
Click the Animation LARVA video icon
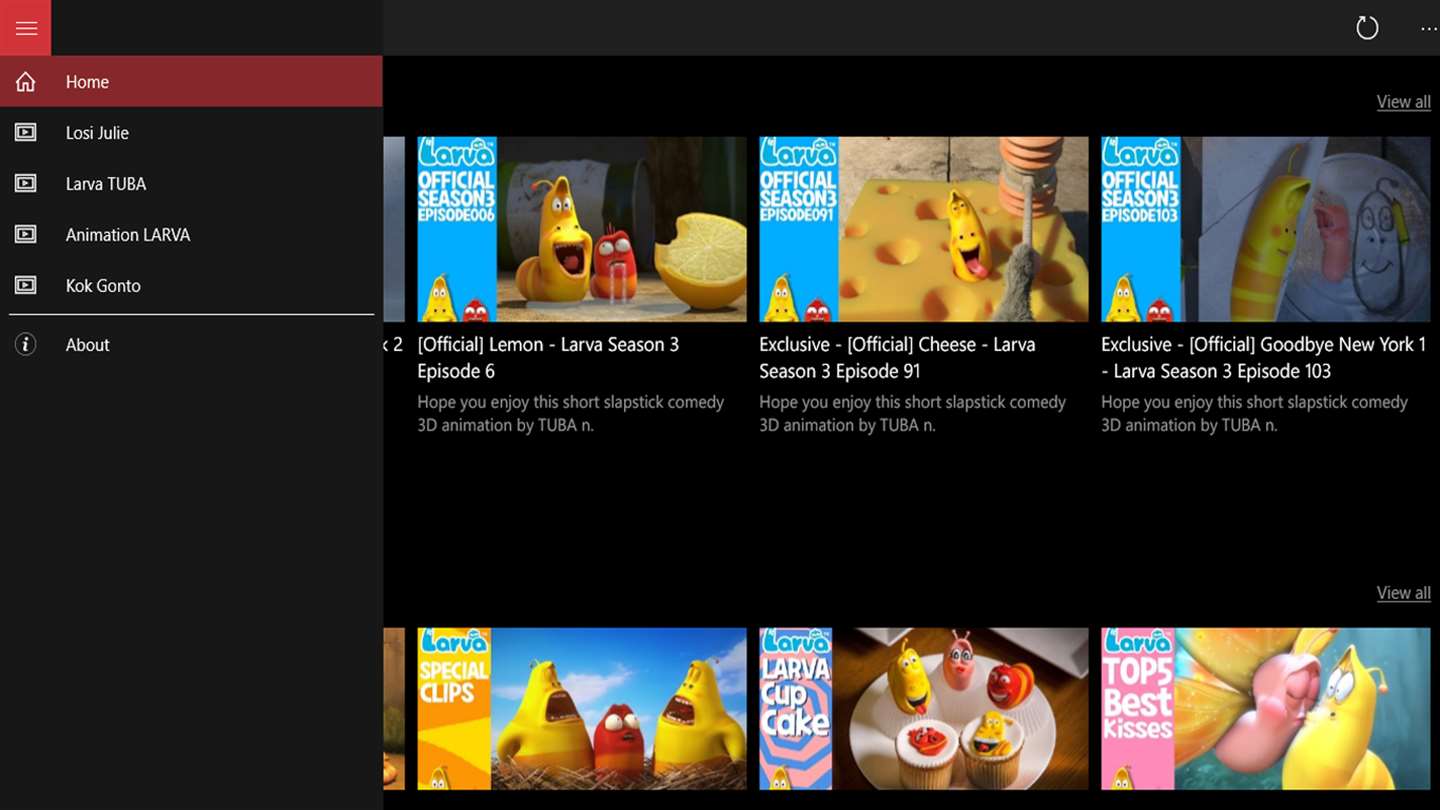(x=26, y=235)
